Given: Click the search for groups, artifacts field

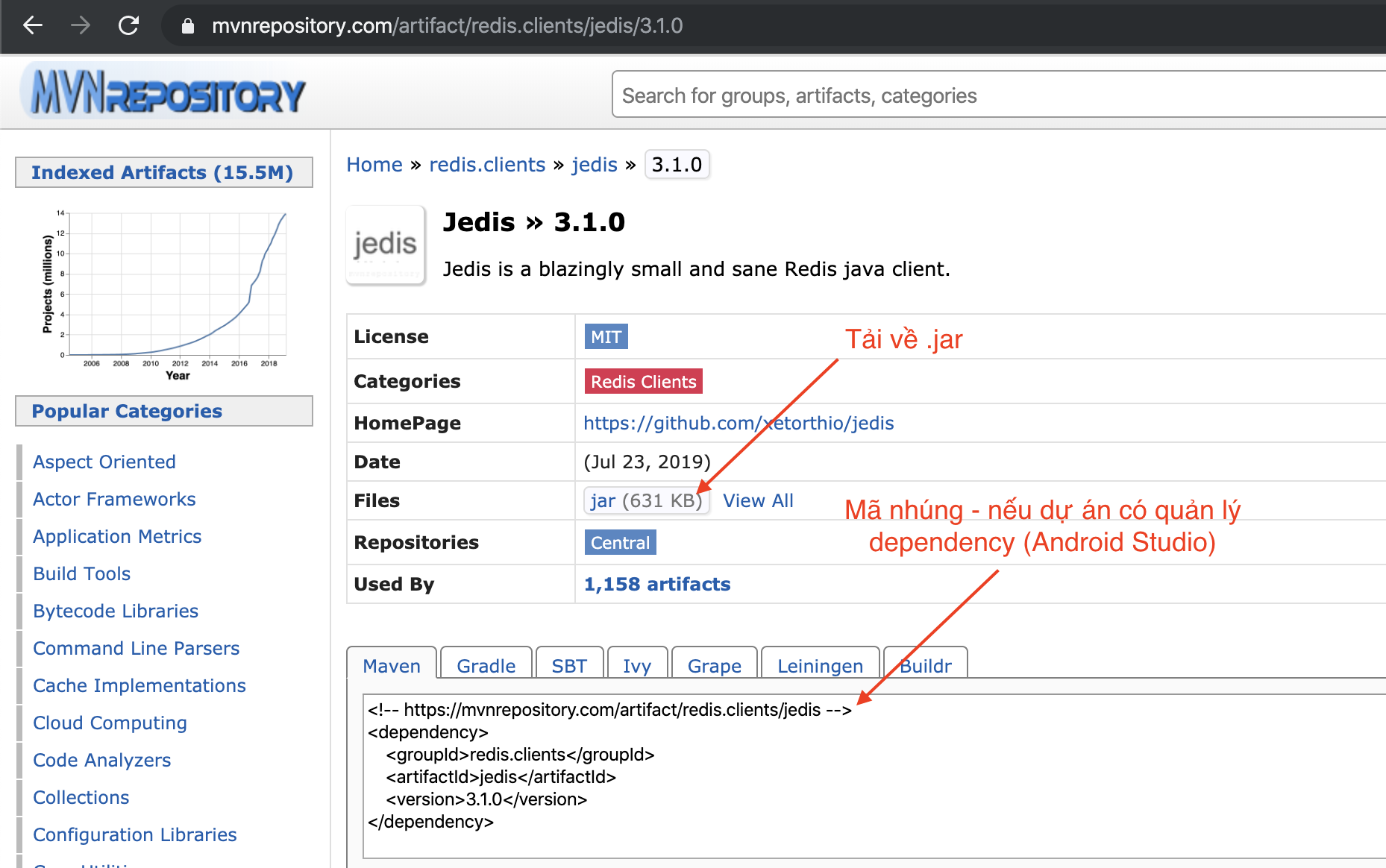Looking at the screenshot, I should click(x=999, y=95).
